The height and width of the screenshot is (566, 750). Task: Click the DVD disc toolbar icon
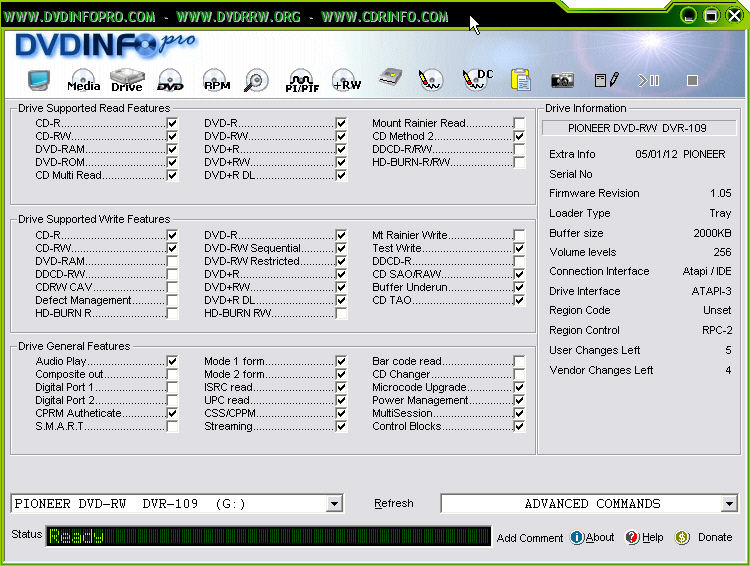[170, 80]
